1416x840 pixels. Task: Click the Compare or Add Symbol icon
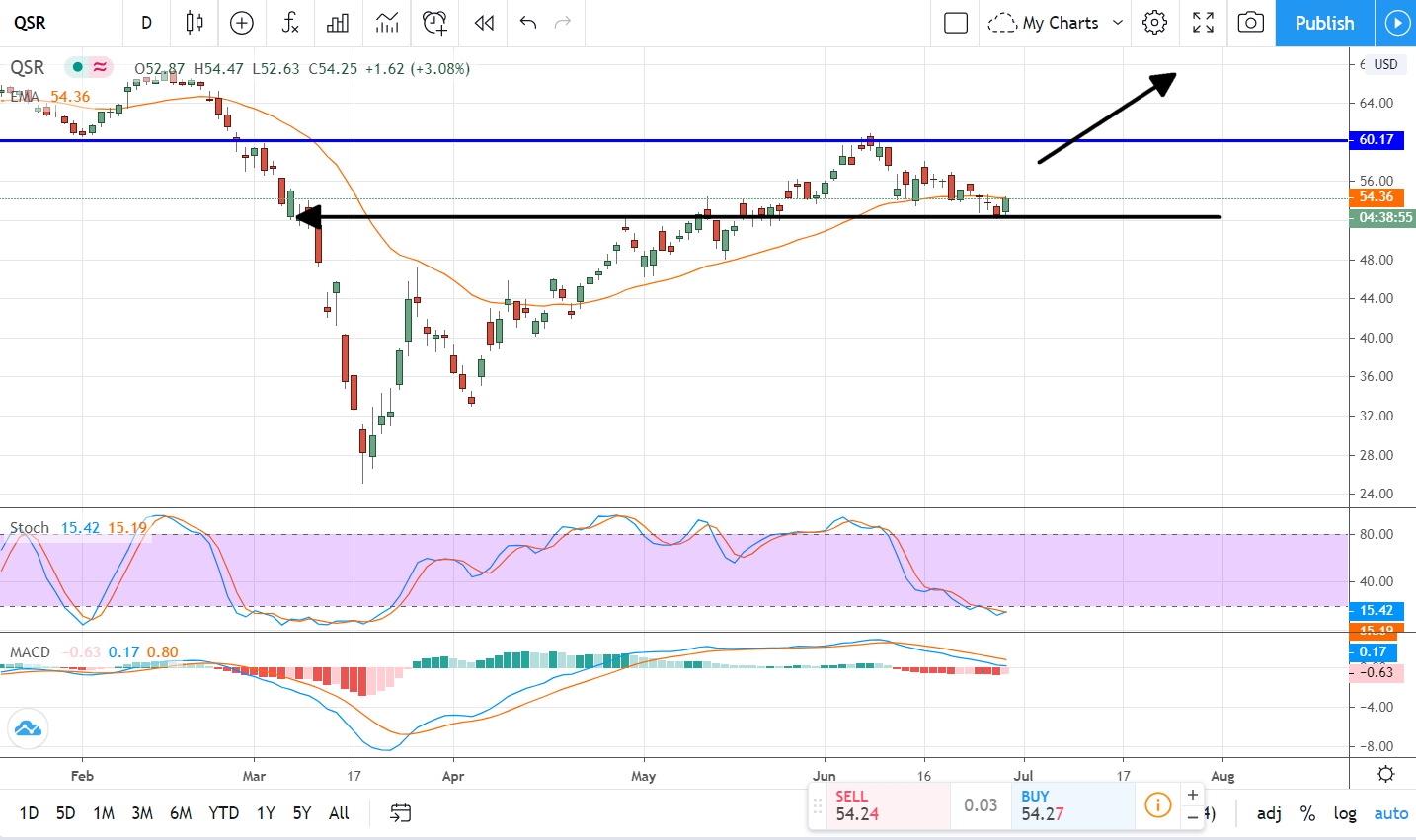coord(242,23)
